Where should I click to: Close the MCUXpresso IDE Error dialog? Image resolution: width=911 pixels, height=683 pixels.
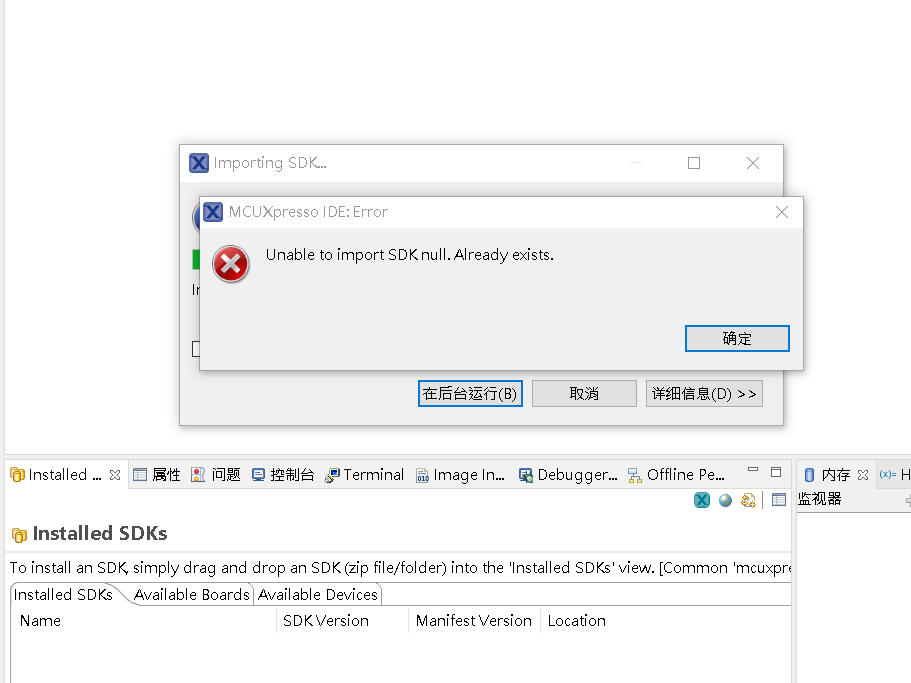[781, 212]
